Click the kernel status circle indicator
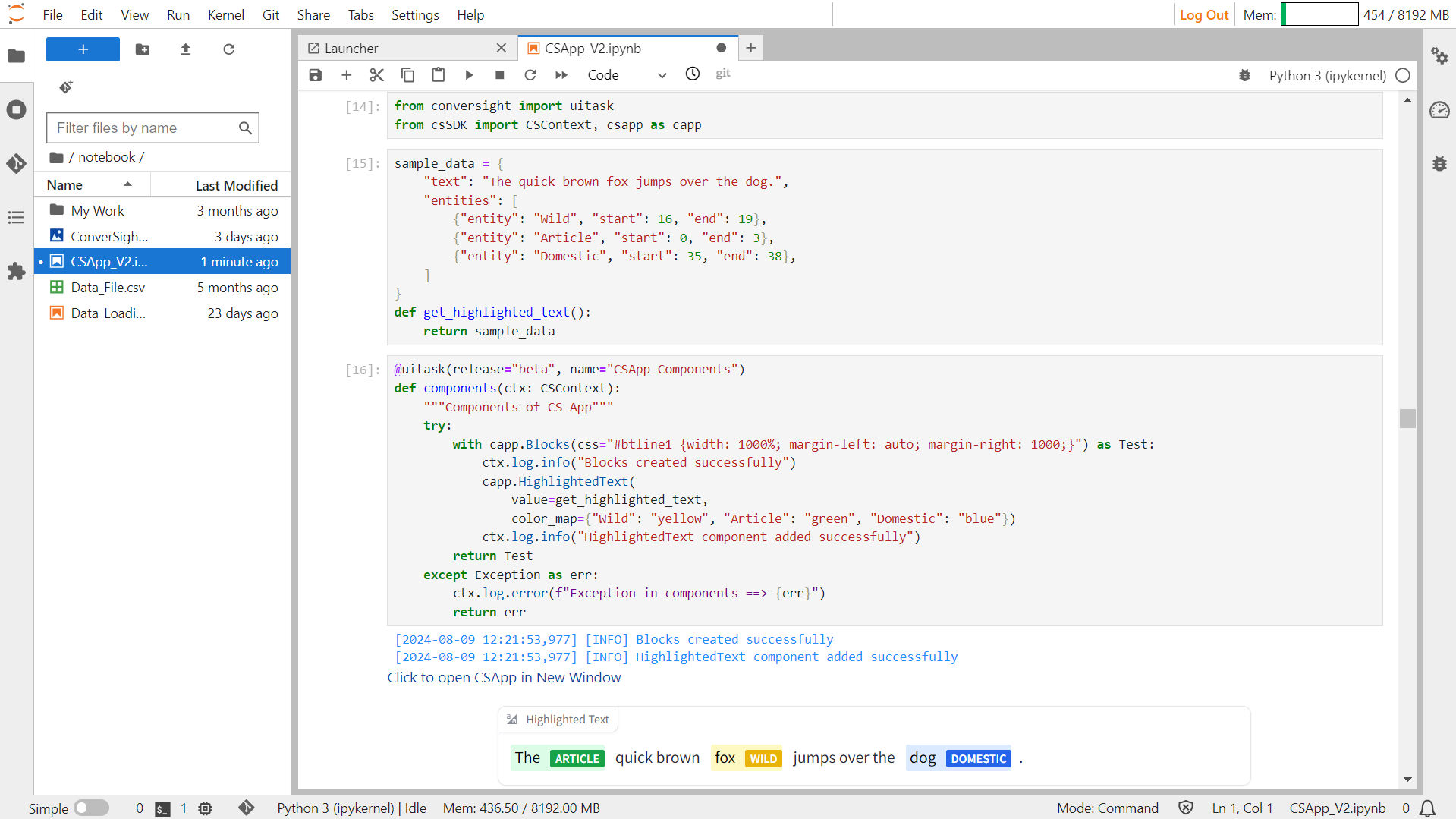1456x819 pixels. (x=1403, y=75)
